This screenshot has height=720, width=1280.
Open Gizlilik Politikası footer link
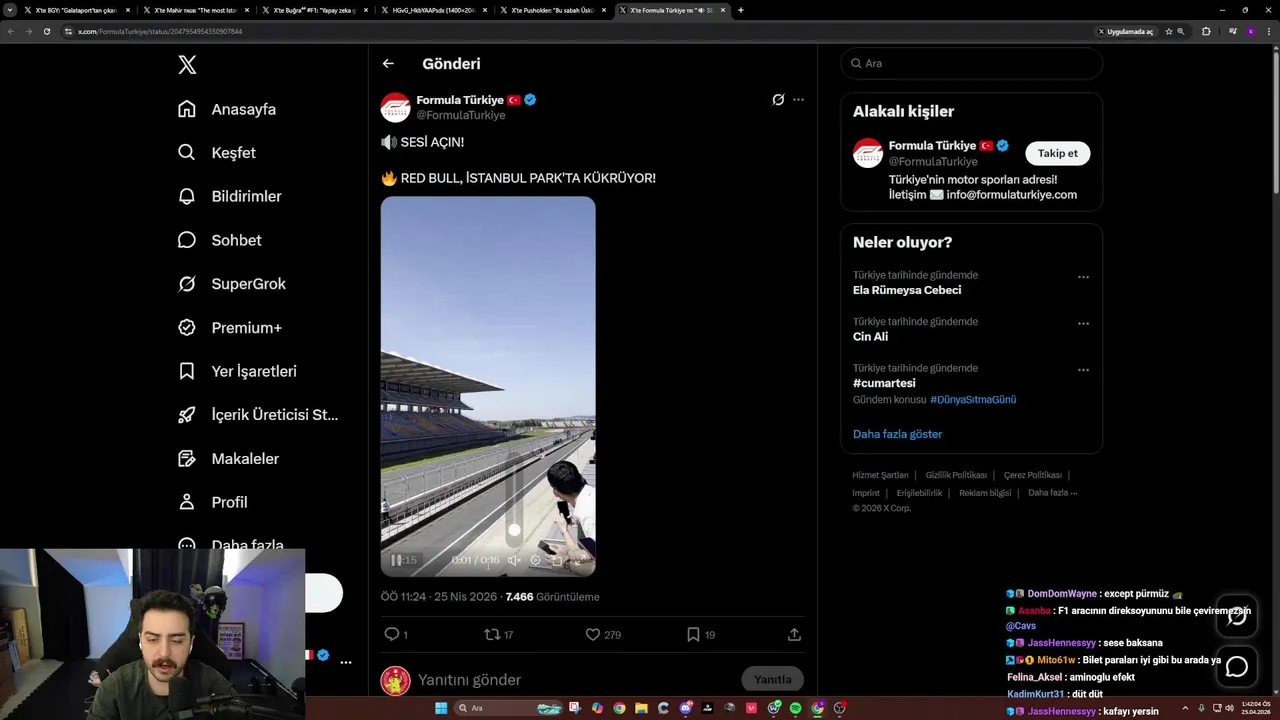coord(956,475)
